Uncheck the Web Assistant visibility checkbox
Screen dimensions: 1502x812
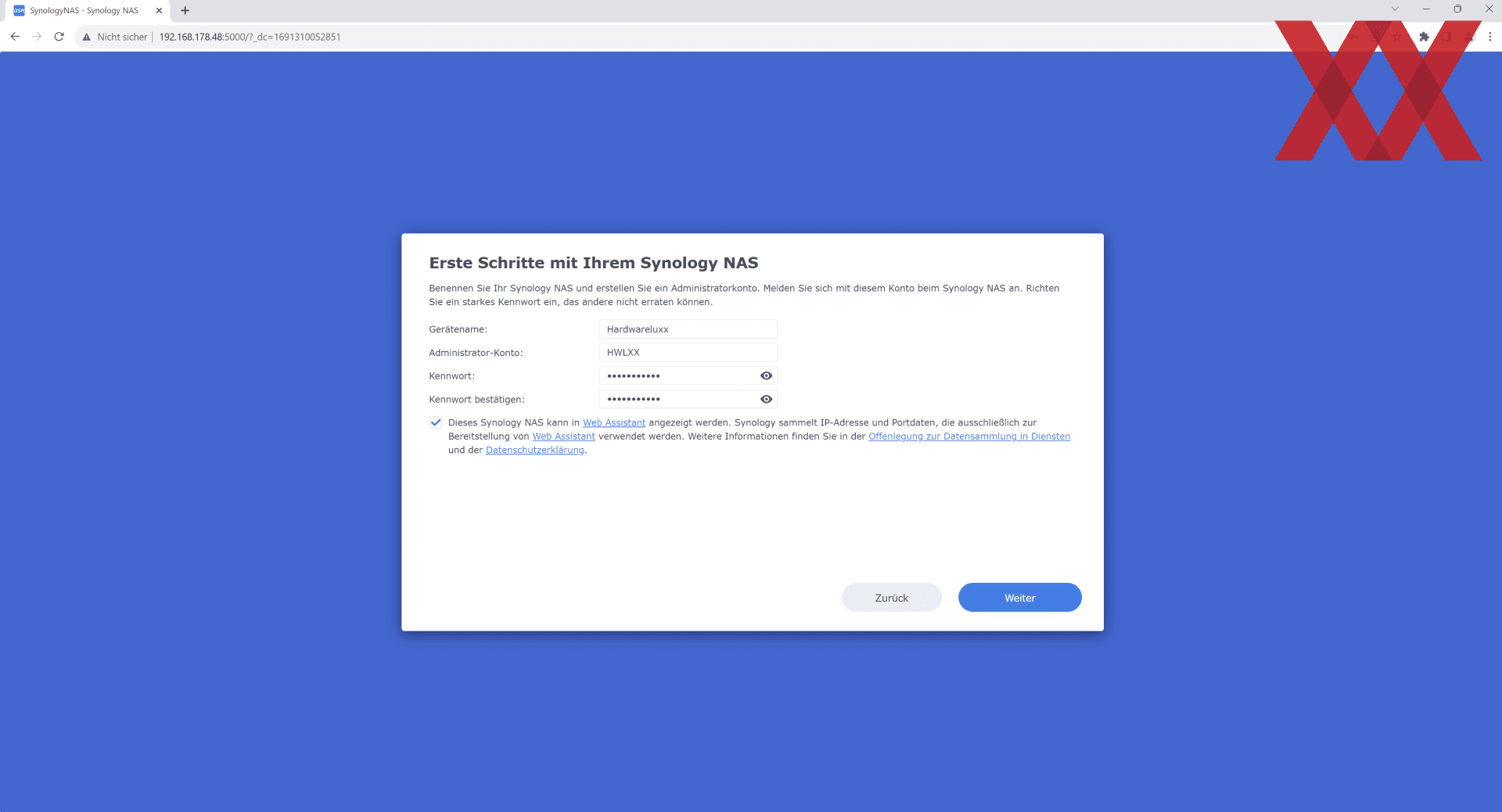[x=436, y=422]
